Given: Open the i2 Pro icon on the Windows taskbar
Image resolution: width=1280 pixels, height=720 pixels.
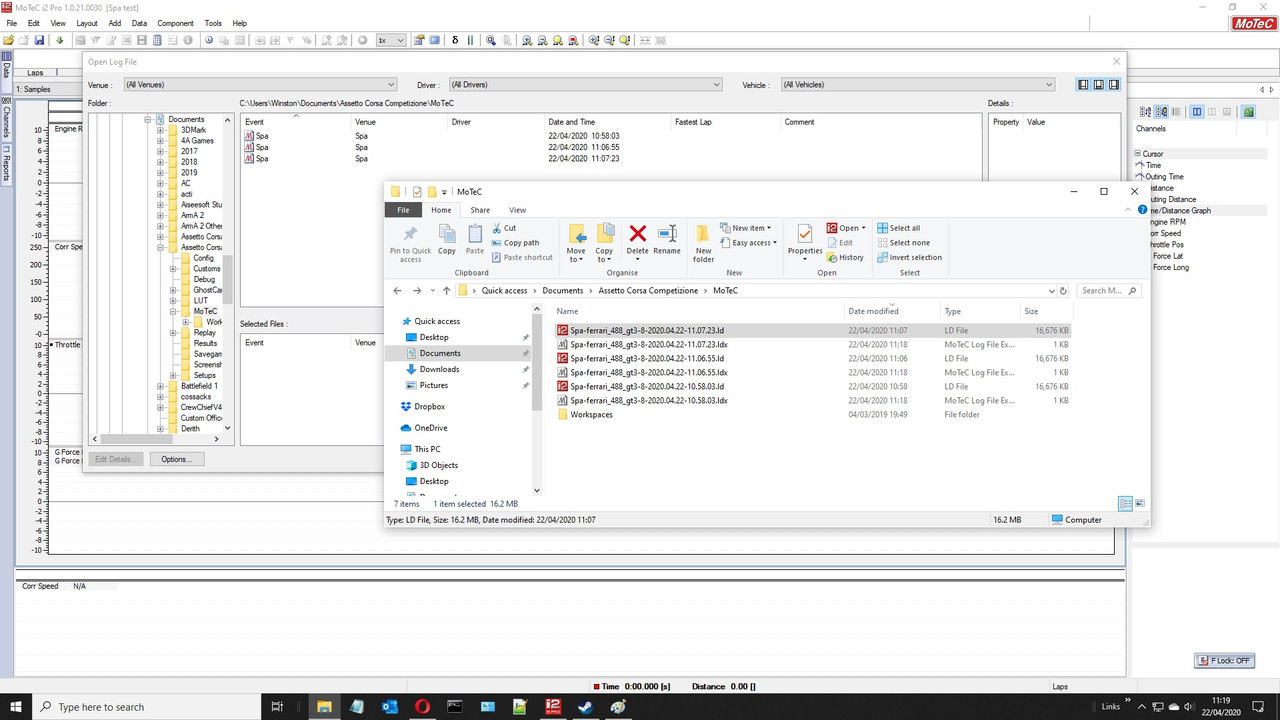Looking at the screenshot, I should click(552, 707).
